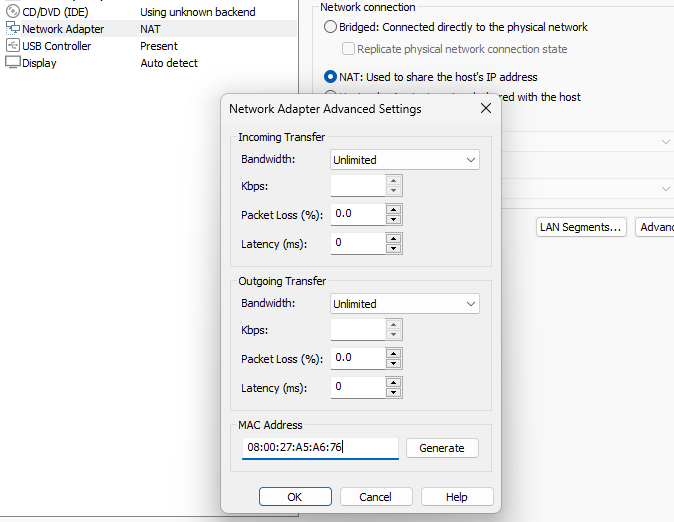Generate a new MAC address
The width and height of the screenshot is (674, 522).
[442, 448]
